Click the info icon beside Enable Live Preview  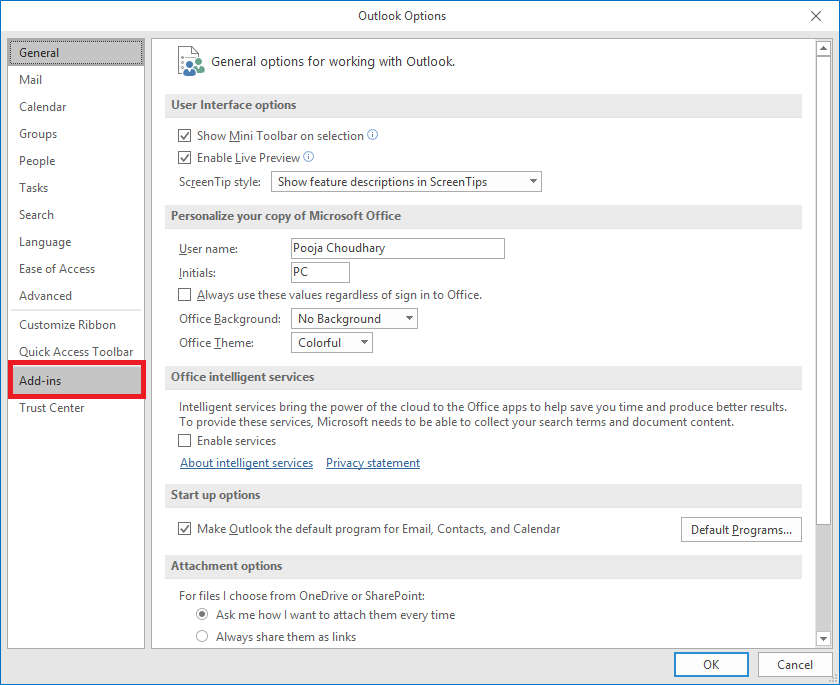click(309, 157)
